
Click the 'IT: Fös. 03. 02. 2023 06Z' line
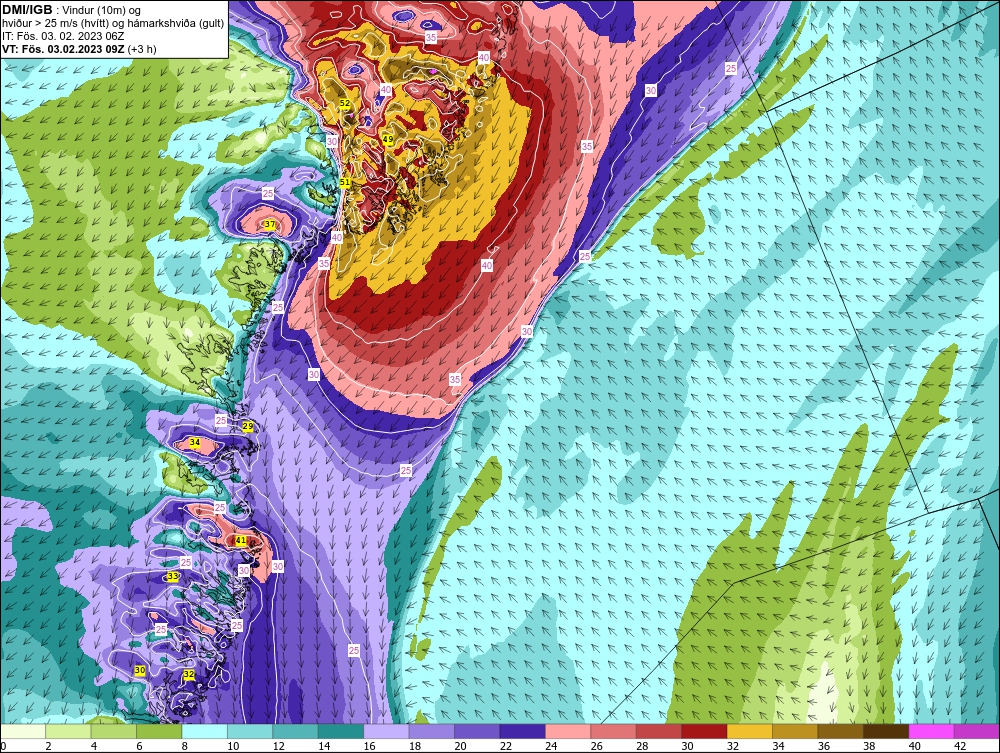[x=63, y=36]
